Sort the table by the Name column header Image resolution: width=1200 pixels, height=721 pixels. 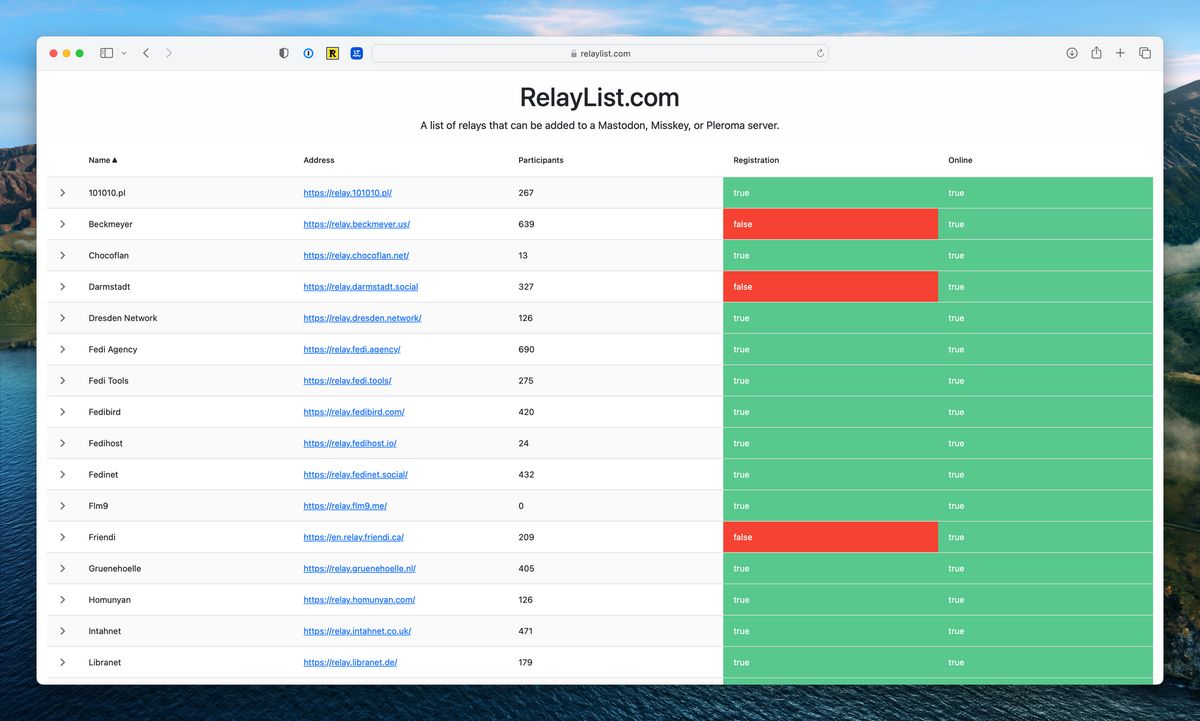click(x=103, y=160)
